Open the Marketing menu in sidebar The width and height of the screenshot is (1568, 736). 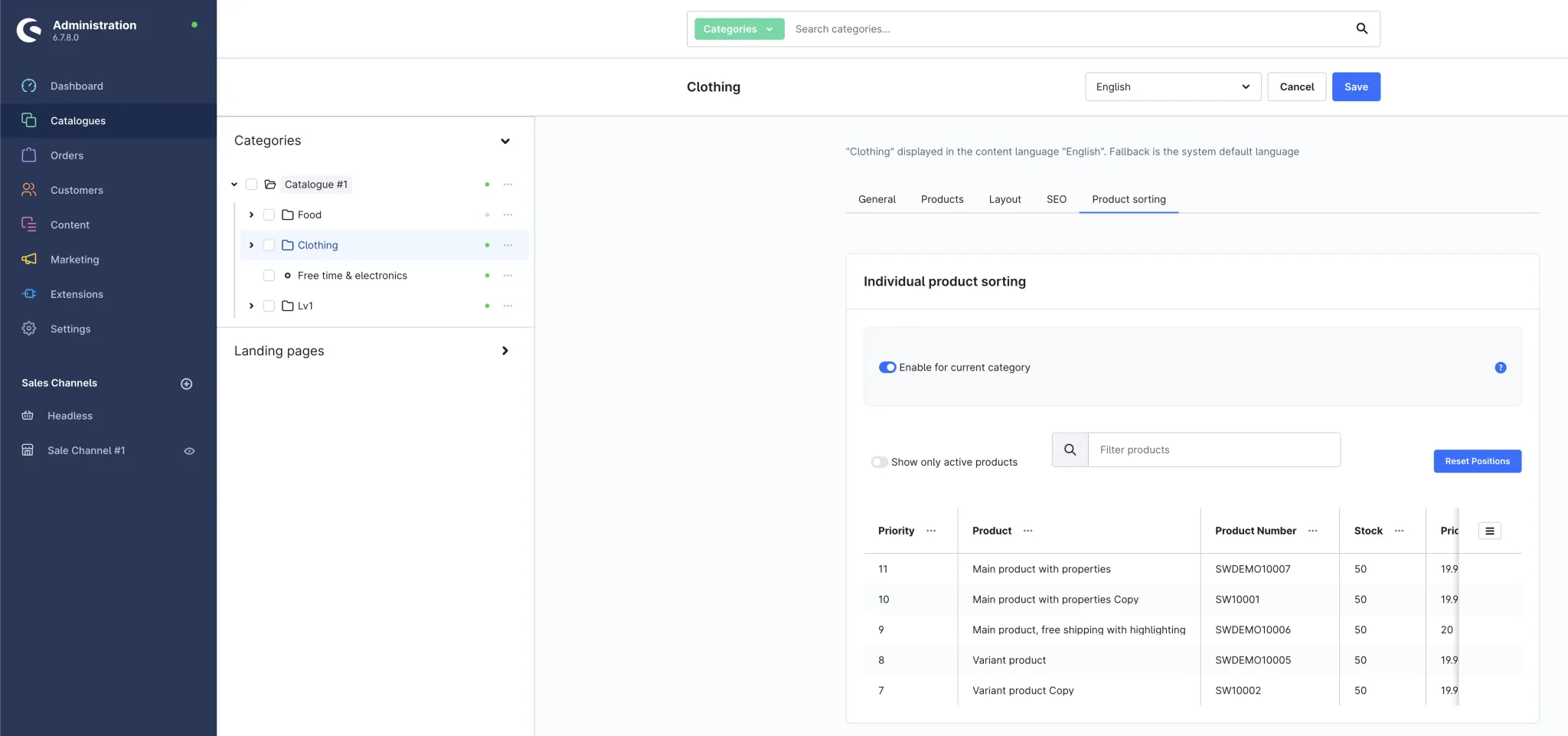pyautogui.click(x=74, y=260)
